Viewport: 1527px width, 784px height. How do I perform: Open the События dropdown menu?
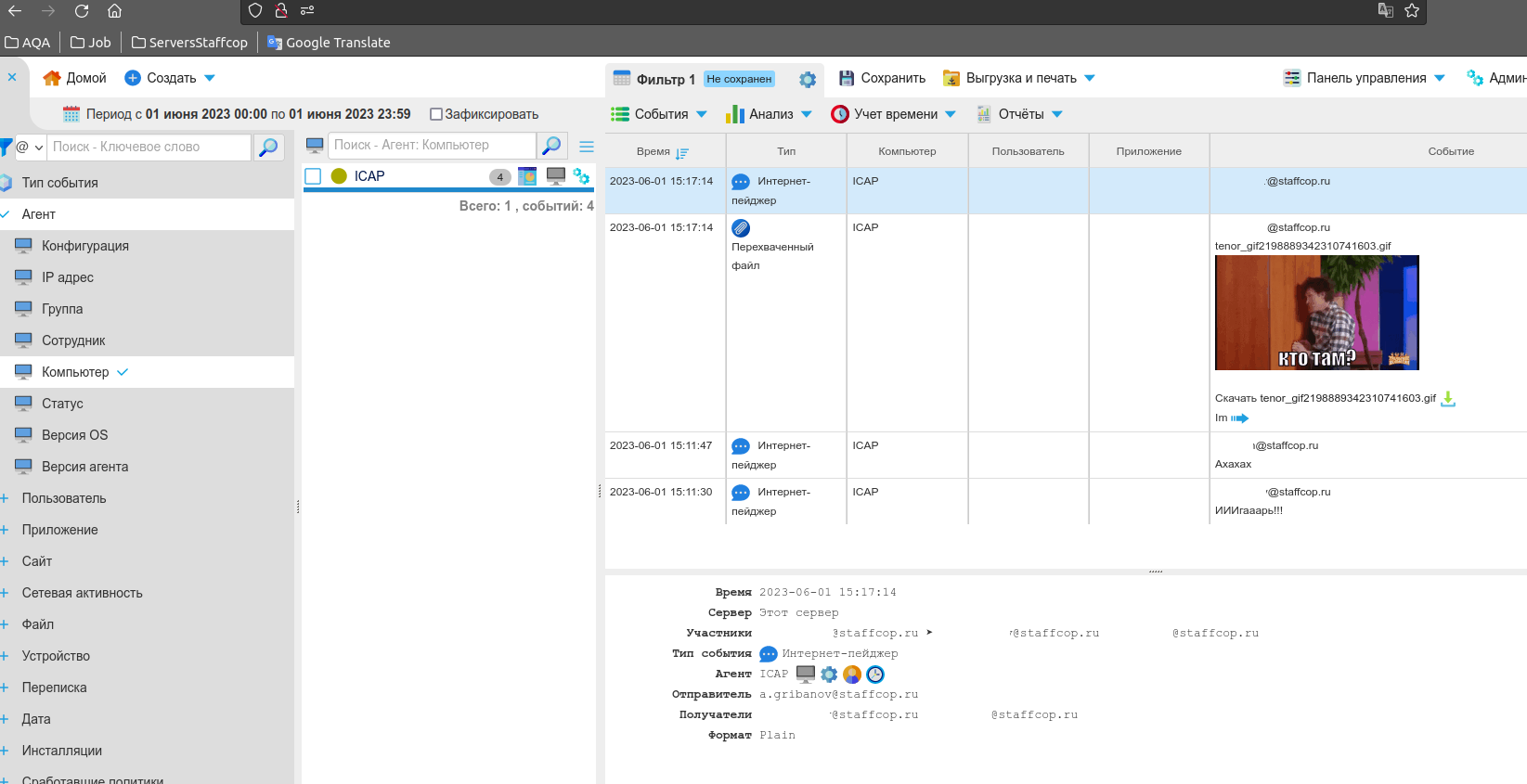coord(659,114)
